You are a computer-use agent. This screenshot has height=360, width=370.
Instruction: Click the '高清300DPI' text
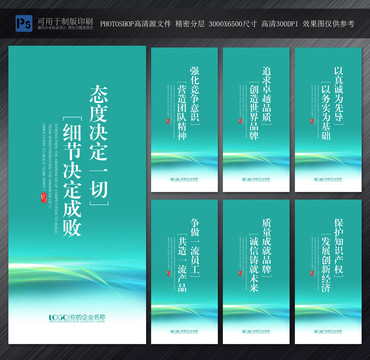coord(280,24)
